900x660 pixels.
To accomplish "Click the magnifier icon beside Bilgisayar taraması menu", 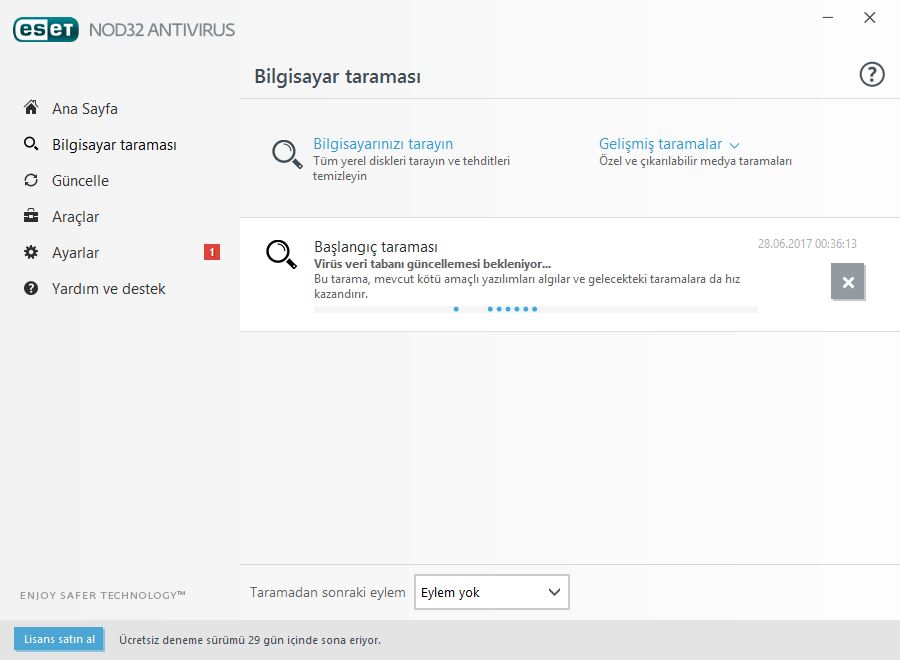I will [x=31, y=143].
